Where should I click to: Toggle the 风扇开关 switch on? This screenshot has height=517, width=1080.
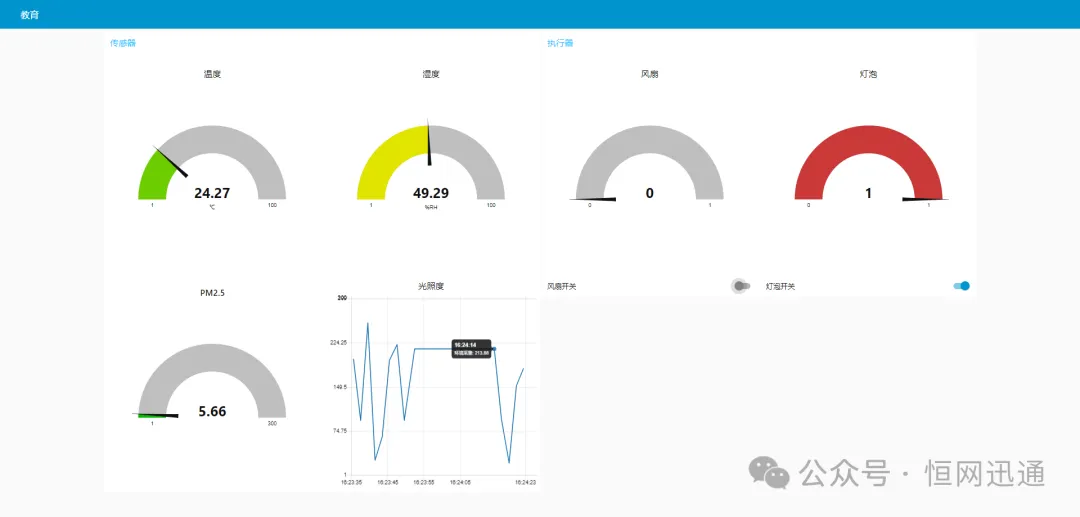click(x=741, y=286)
